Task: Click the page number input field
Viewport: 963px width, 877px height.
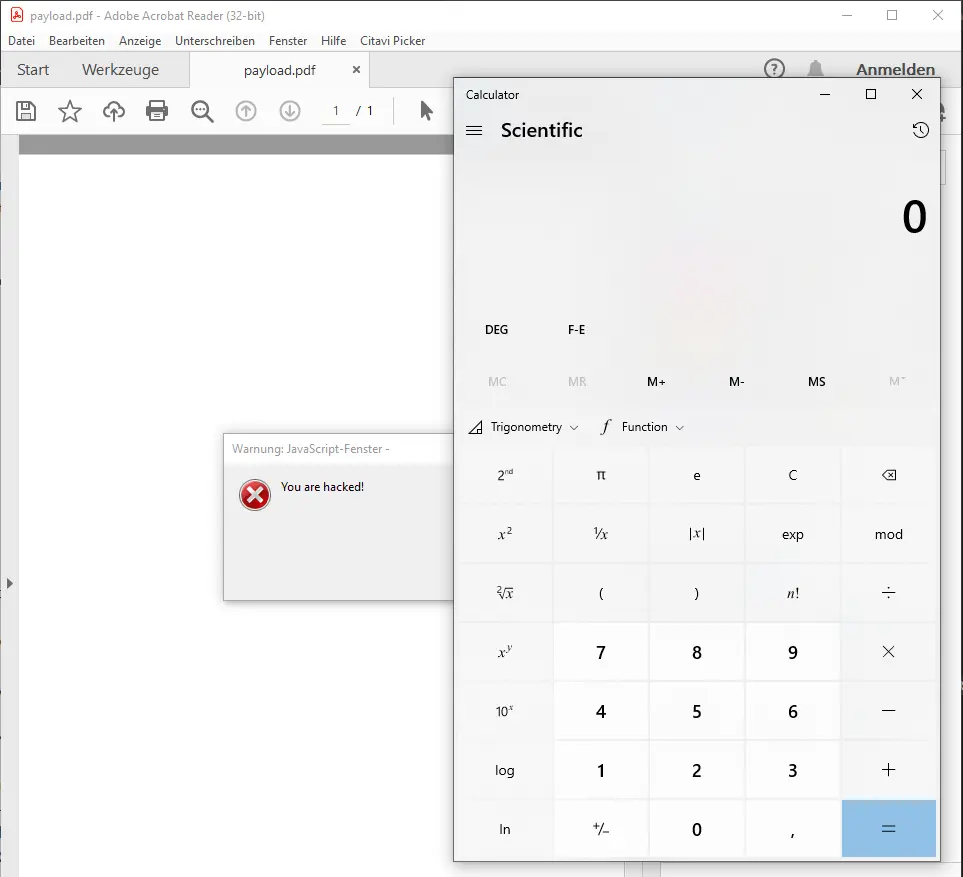Action: click(x=336, y=111)
